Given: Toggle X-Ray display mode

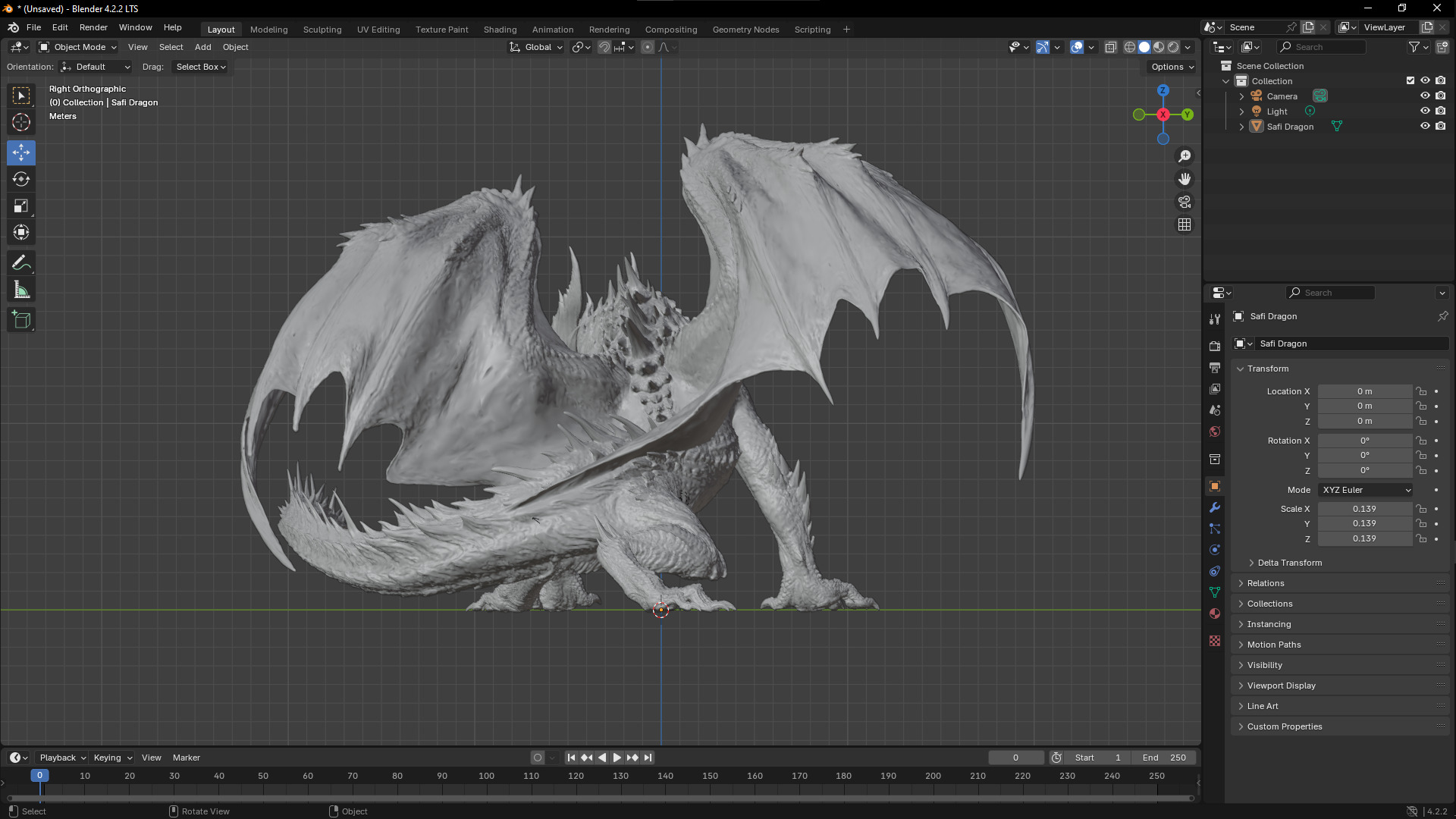Looking at the screenshot, I should 1110,47.
